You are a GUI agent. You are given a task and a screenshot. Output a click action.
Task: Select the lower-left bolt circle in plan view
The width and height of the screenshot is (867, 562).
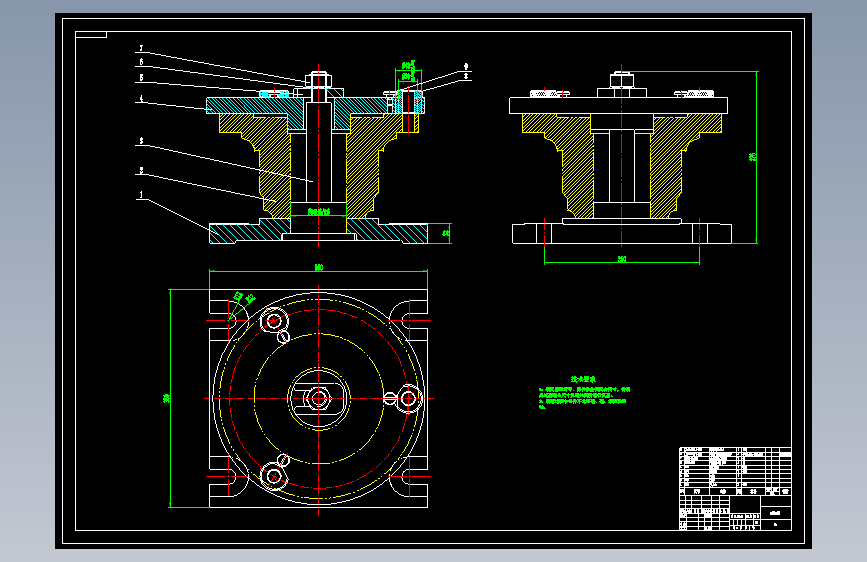[273, 476]
